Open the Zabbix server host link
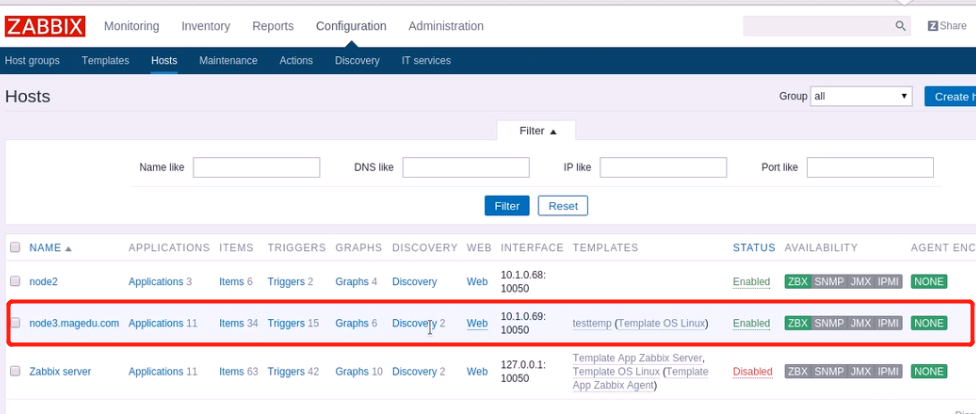 [60, 372]
